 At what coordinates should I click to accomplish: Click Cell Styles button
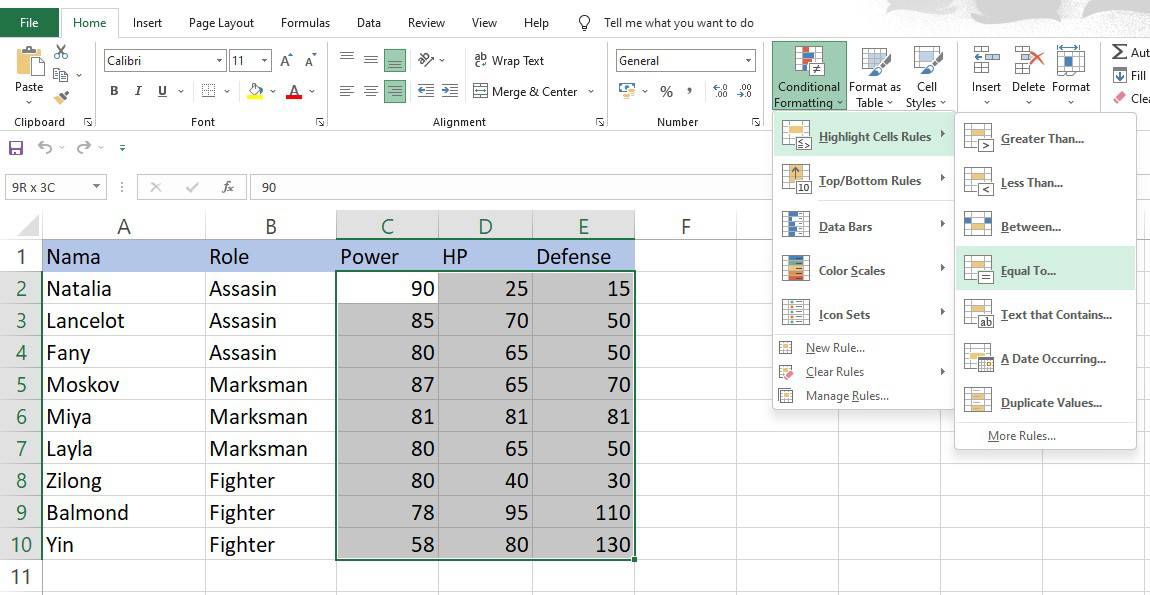[x=927, y=76]
